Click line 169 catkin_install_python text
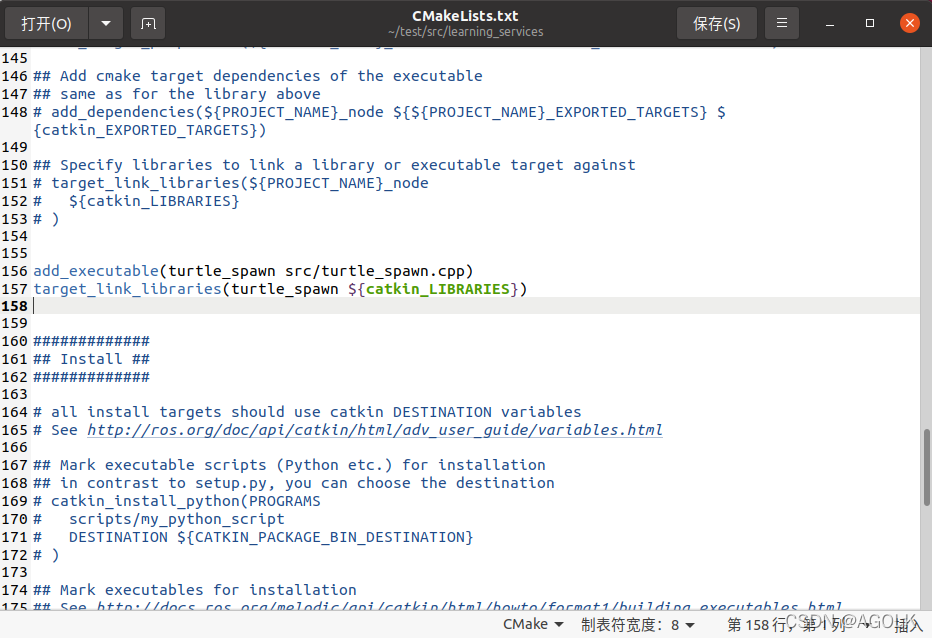This screenshot has width=932, height=638. (185, 501)
